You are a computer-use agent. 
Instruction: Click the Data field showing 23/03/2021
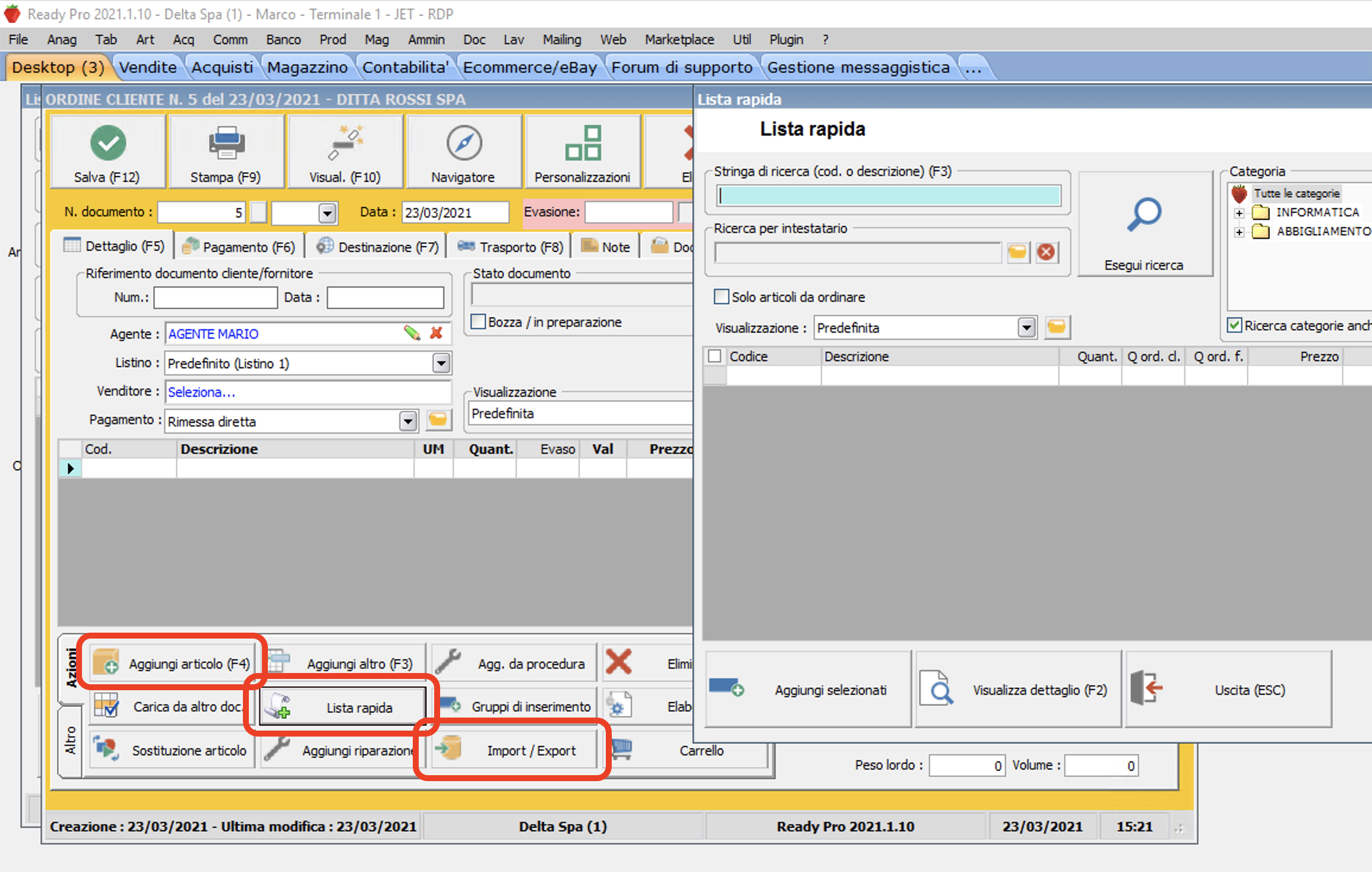point(455,212)
